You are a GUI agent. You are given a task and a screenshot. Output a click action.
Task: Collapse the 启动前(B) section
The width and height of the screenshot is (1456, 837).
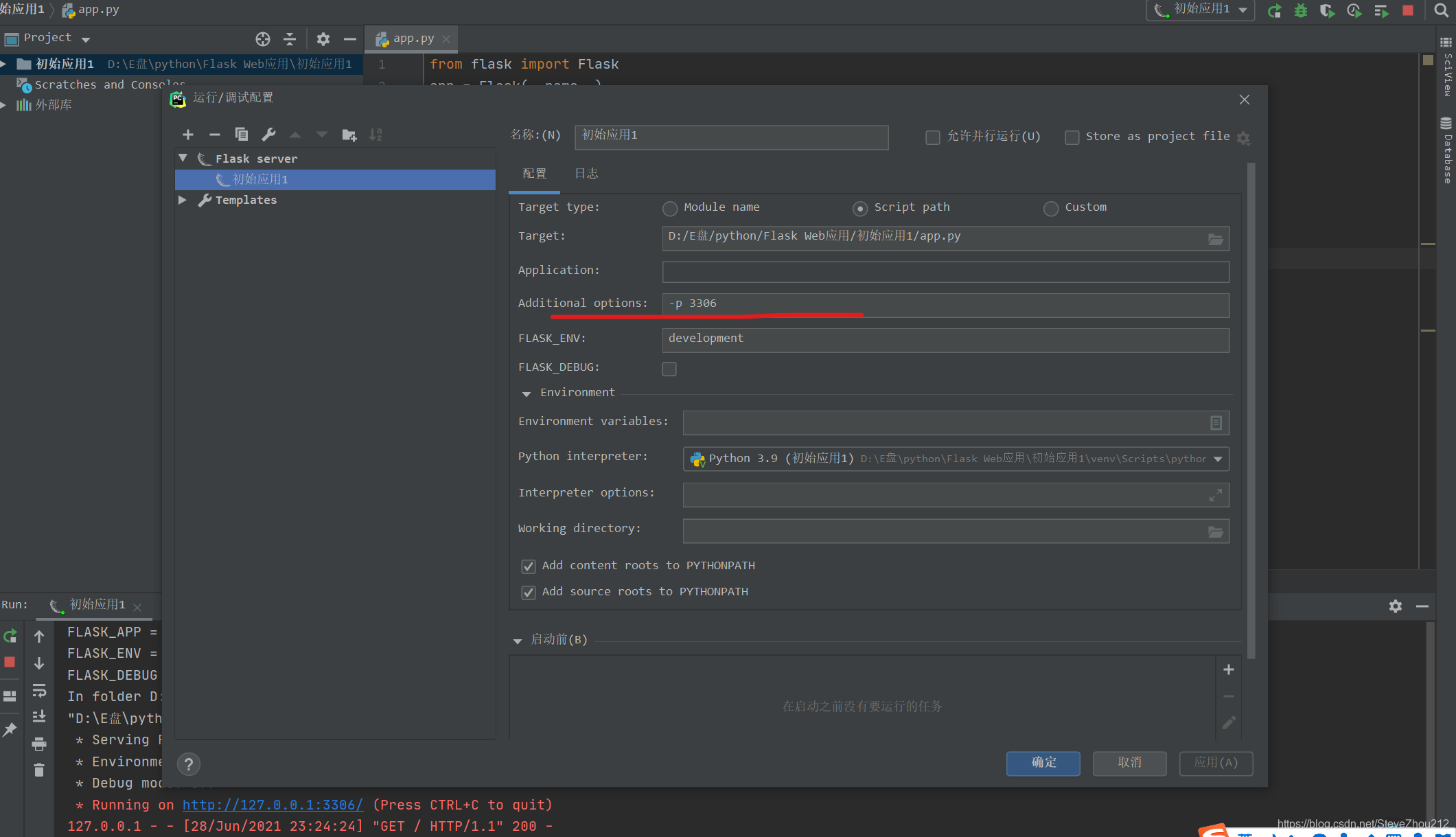coord(518,641)
